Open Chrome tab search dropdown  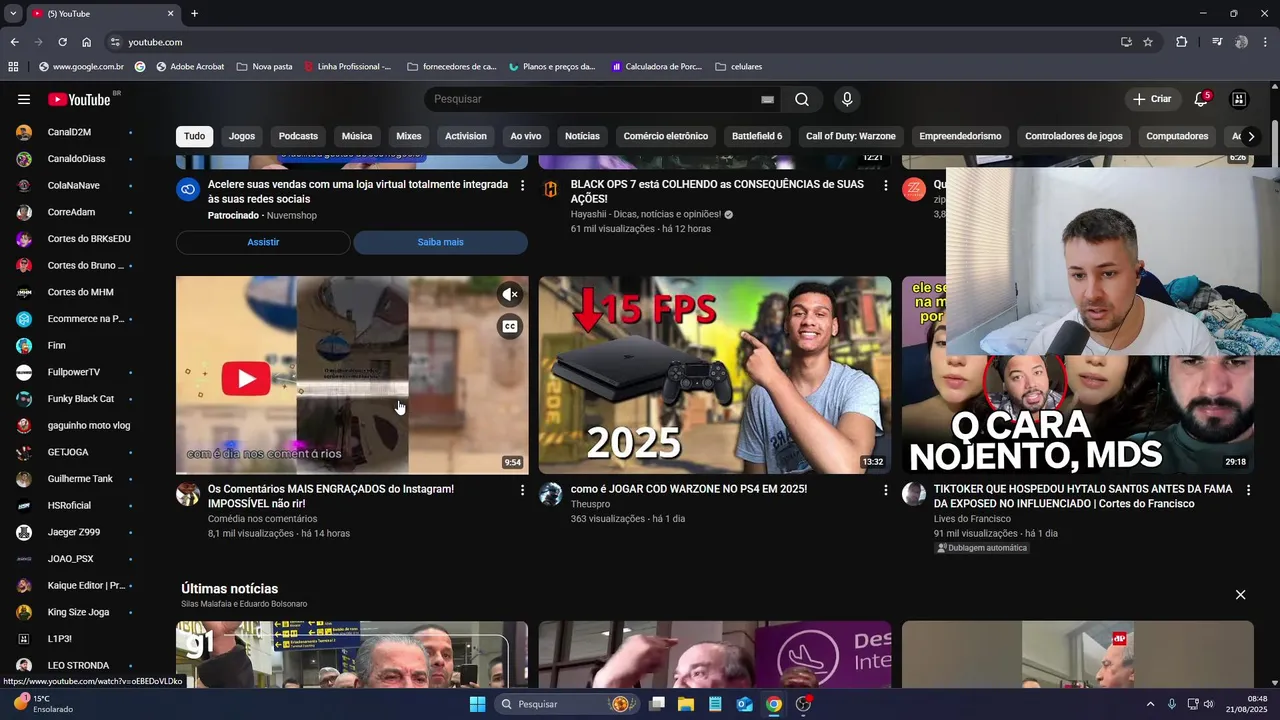pos(13,13)
